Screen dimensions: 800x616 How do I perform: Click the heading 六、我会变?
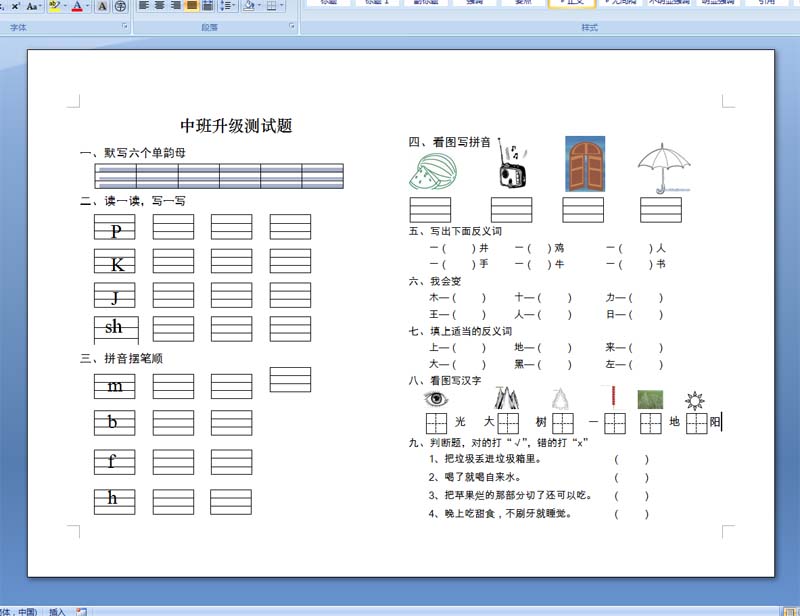click(435, 281)
